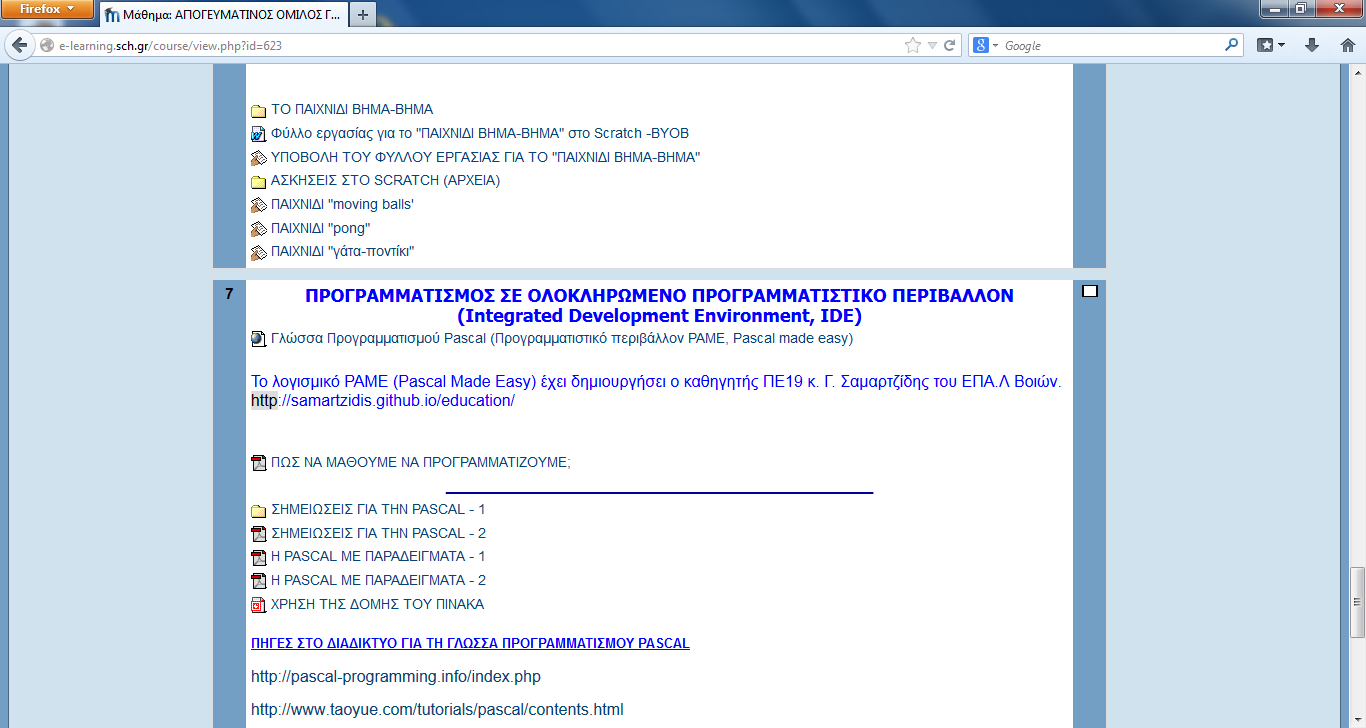Choose search engine via Google icon dropdown
This screenshot has width=1366, height=728.
[x=986, y=45]
